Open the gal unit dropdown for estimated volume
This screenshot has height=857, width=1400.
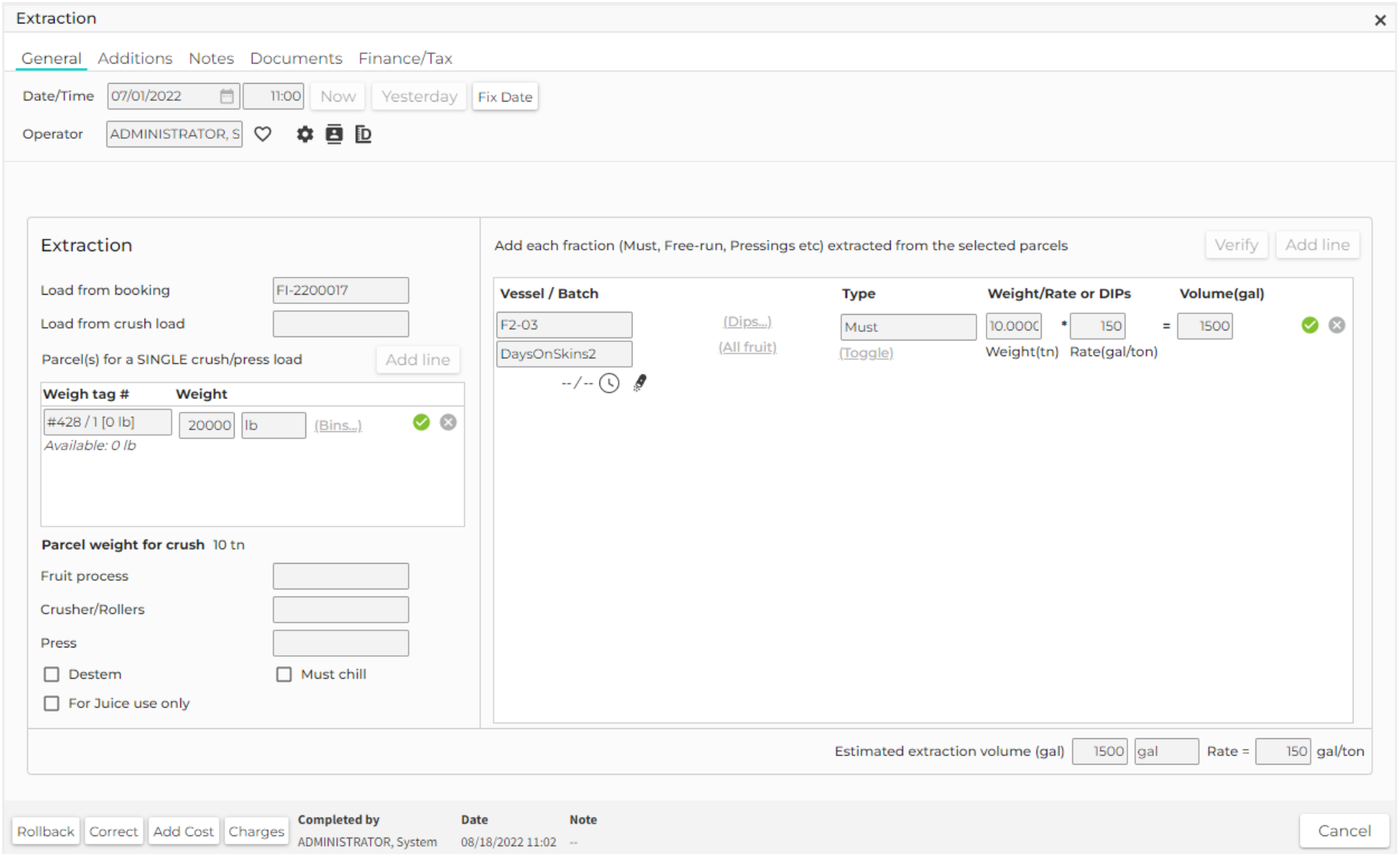(x=1166, y=752)
